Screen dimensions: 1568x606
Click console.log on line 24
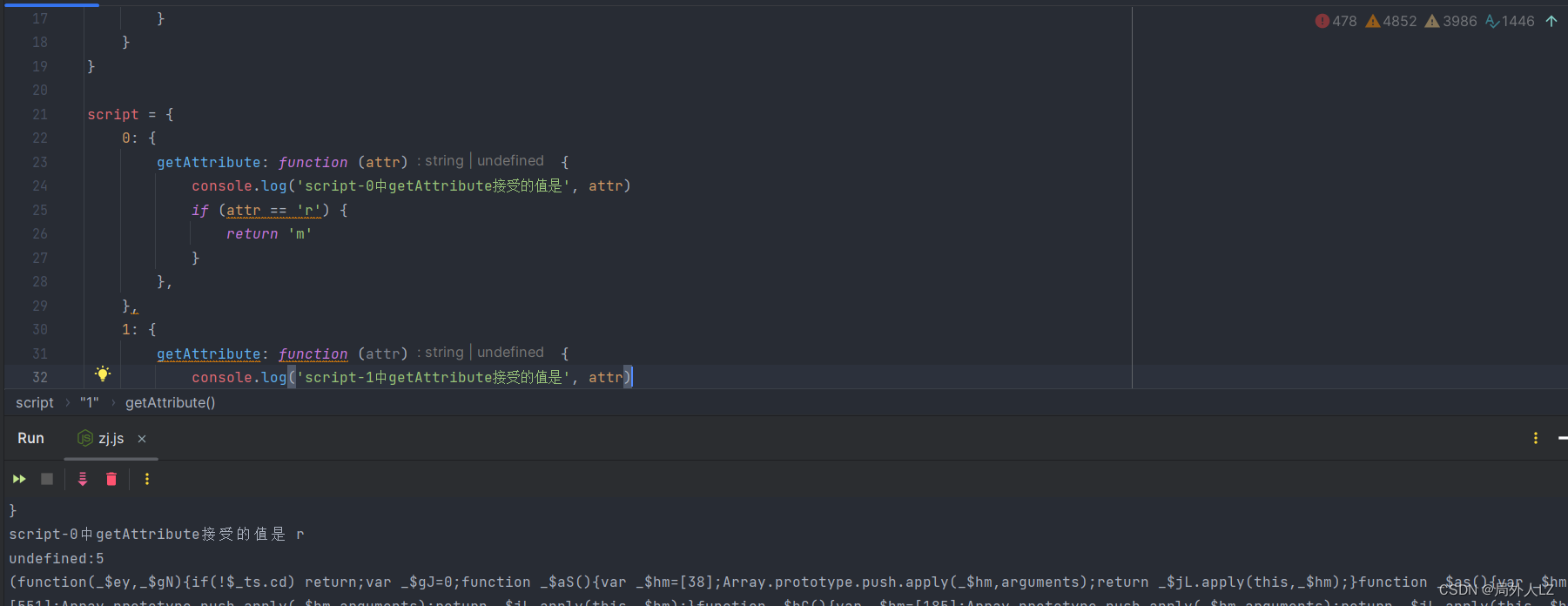tap(239, 185)
